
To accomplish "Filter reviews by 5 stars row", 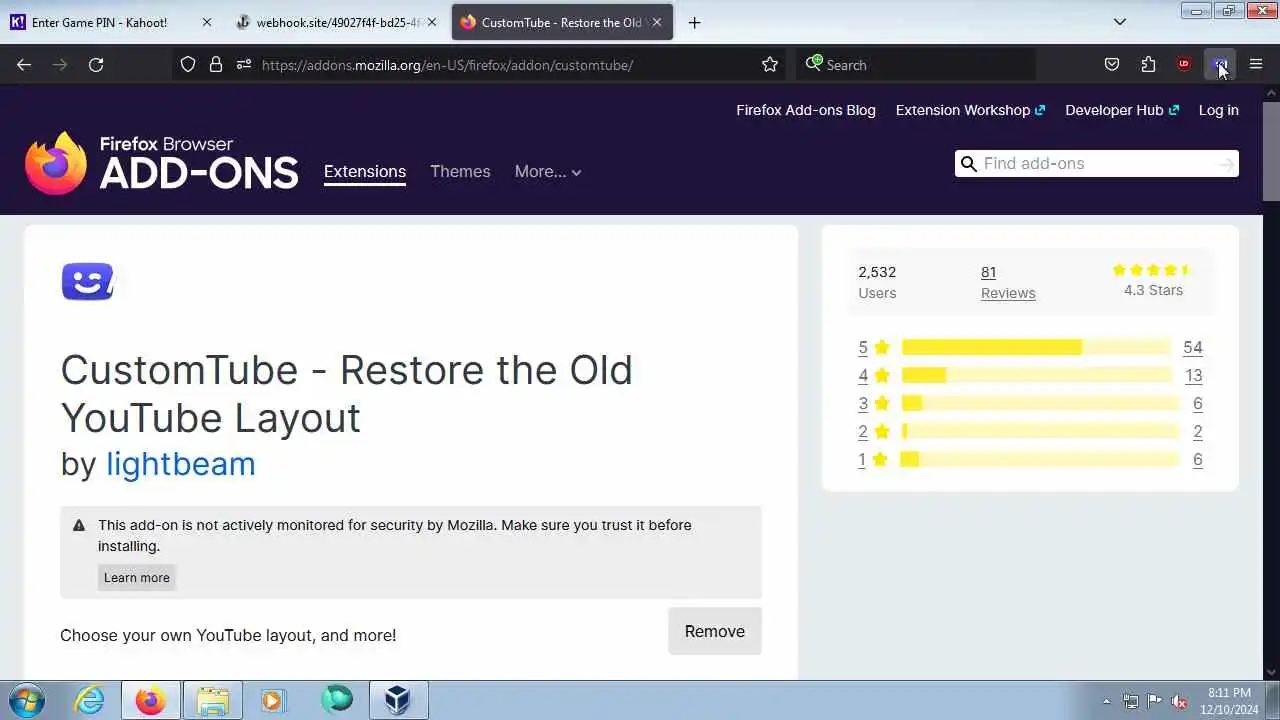I will pyautogui.click(x=1030, y=347).
